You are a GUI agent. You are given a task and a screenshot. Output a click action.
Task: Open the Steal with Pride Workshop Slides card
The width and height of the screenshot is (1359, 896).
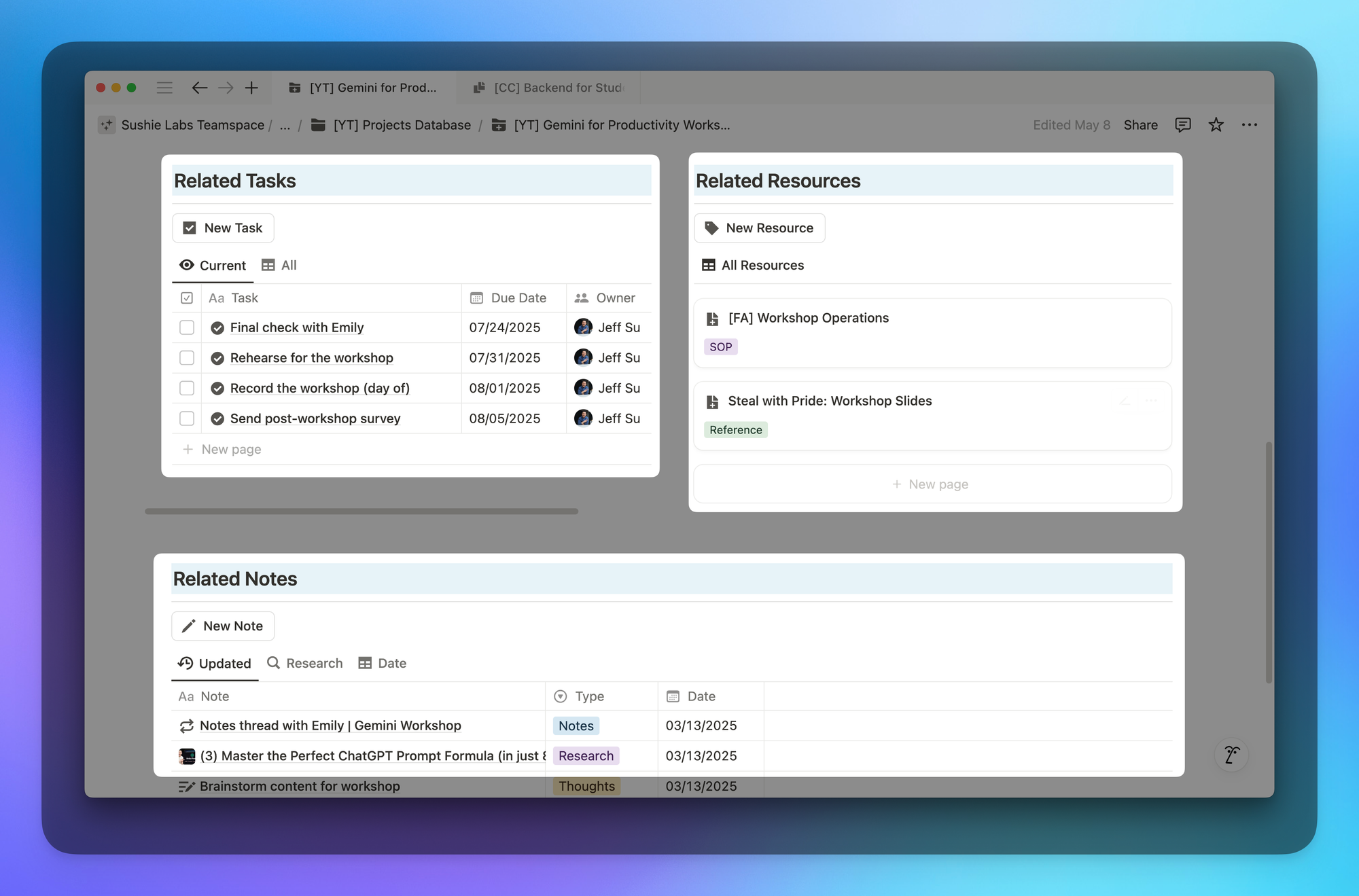coord(829,401)
